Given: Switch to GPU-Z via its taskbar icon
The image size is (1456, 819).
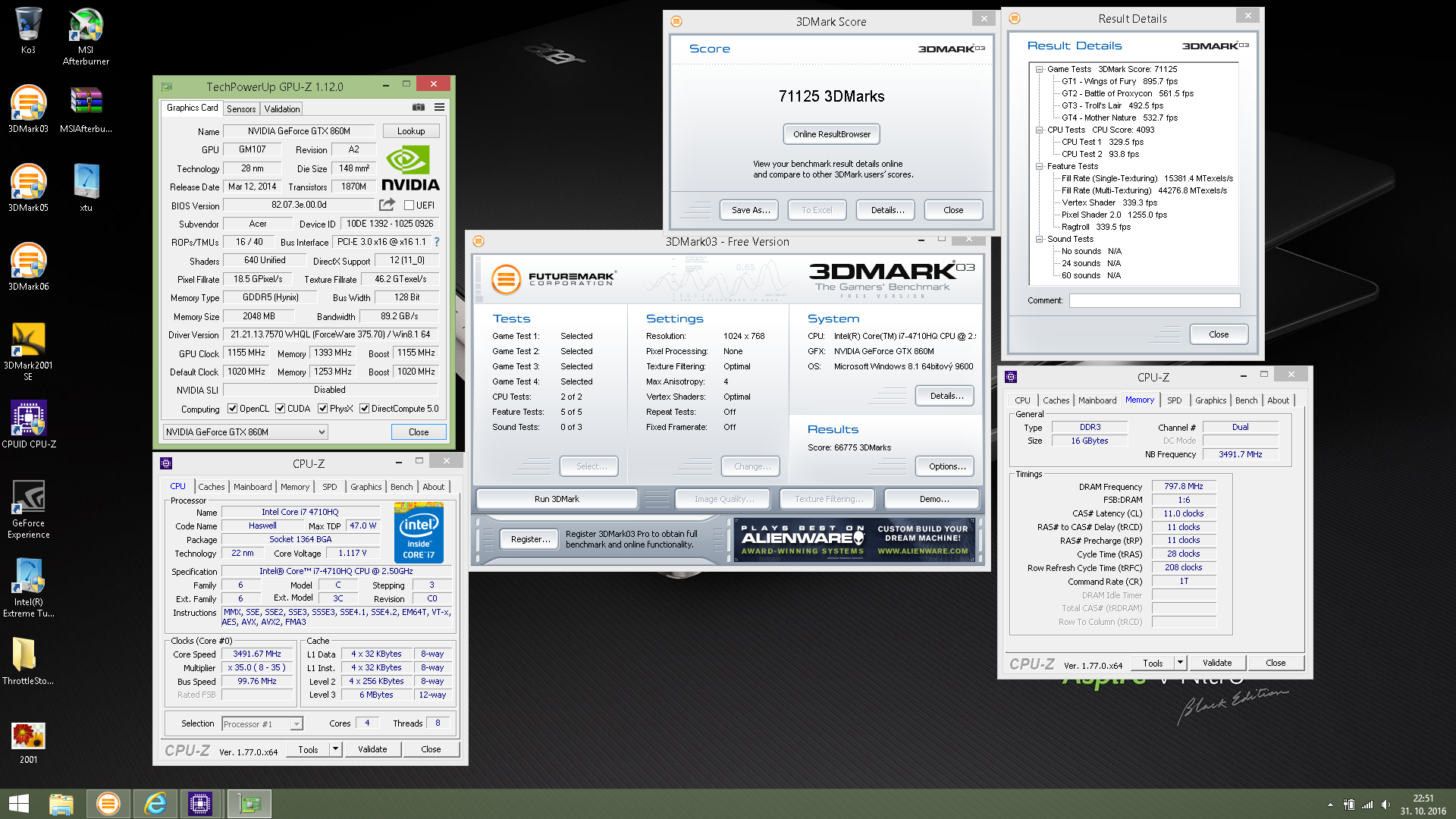Looking at the screenshot, I should click(249, 804).
